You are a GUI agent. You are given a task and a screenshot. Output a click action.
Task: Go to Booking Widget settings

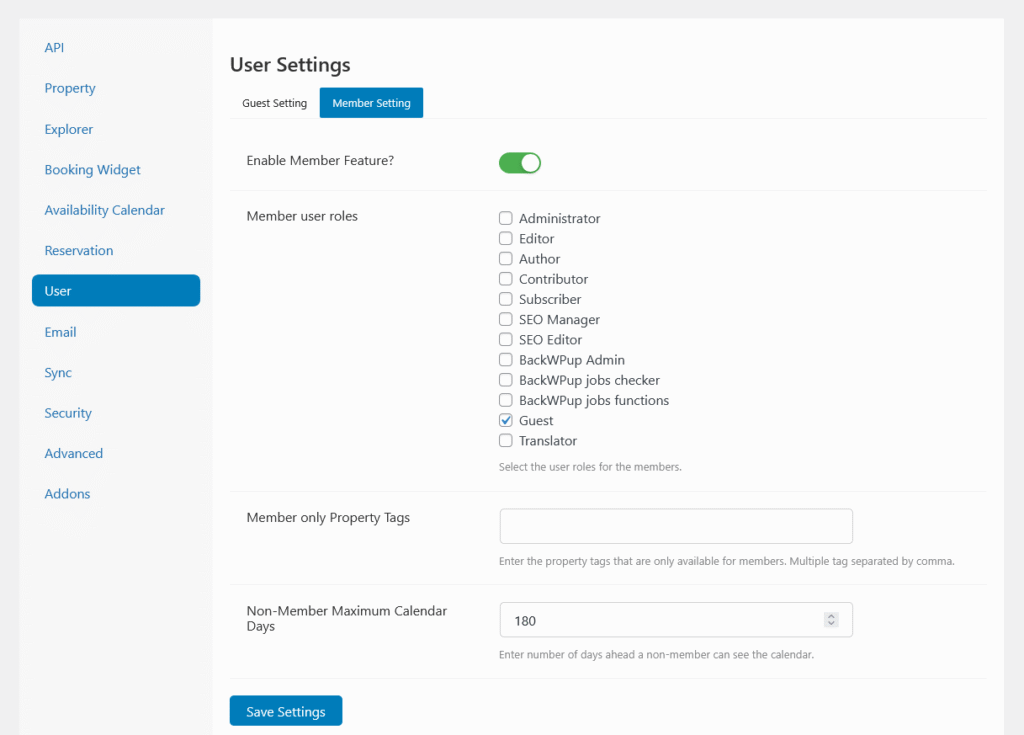tap(92, 170)
